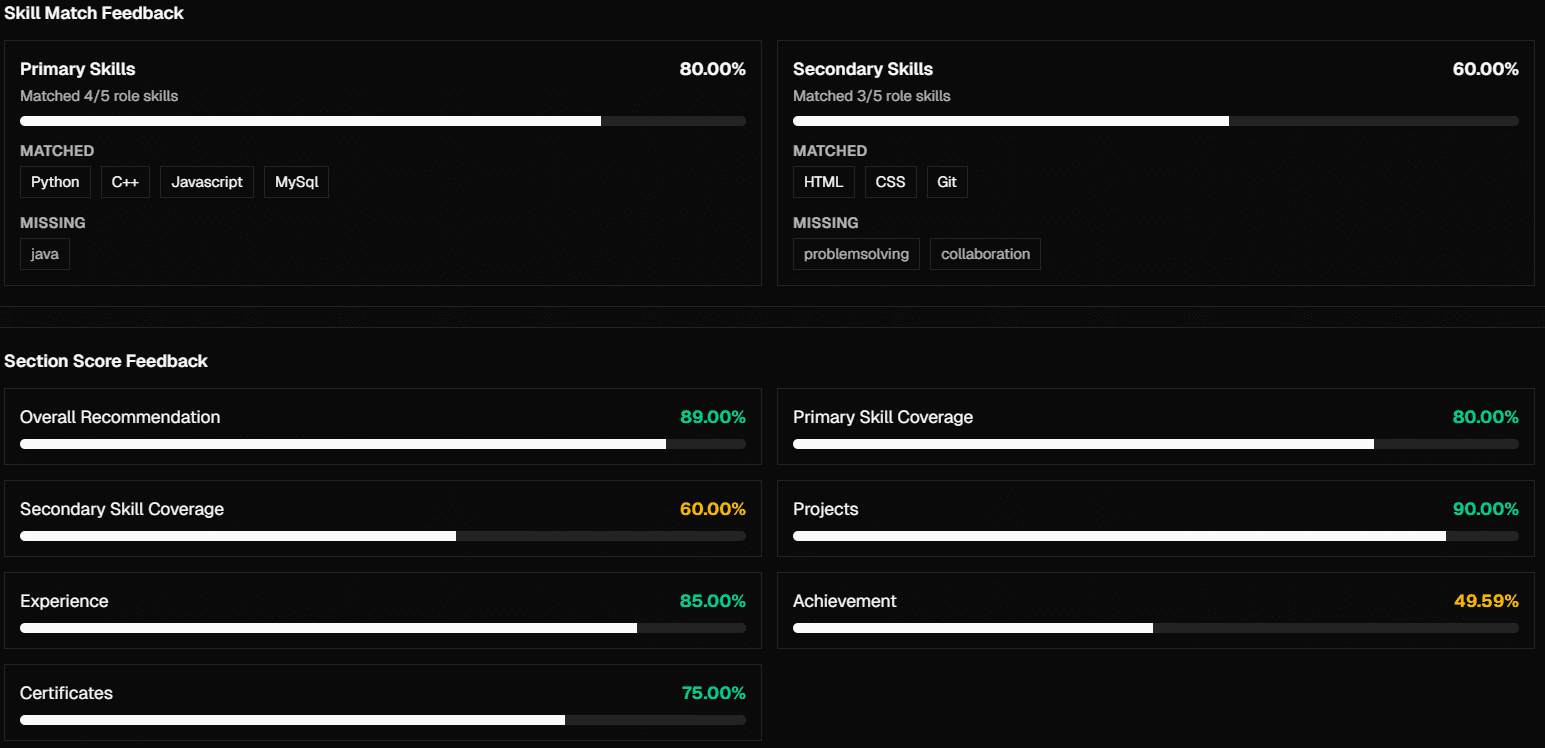
Task: Click the "Matched 4/5 role skills" text
Action: (99, 96)
